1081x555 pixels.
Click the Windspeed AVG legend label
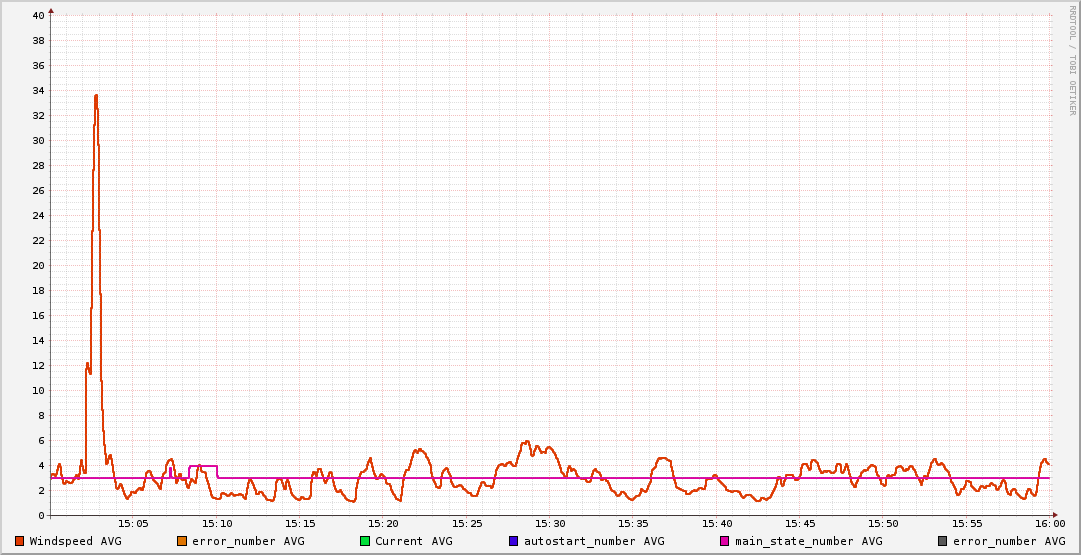pyautogui.click(x=75, y=541)
